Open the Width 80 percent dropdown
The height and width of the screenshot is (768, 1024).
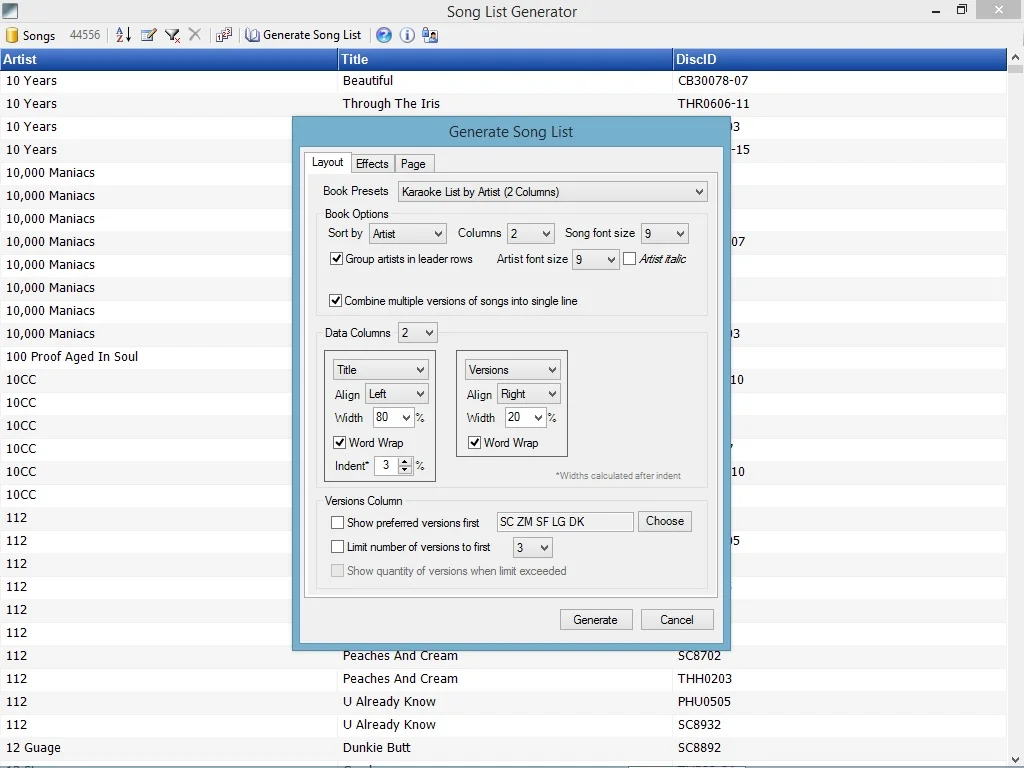pos(393,417)
